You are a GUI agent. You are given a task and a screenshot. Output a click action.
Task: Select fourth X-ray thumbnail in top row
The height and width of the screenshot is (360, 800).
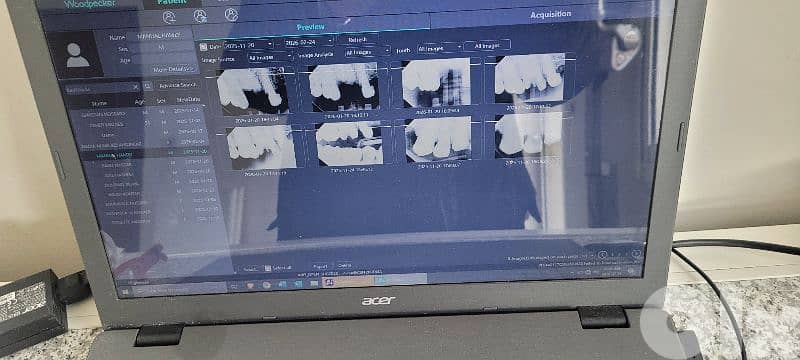click(530, 78)
